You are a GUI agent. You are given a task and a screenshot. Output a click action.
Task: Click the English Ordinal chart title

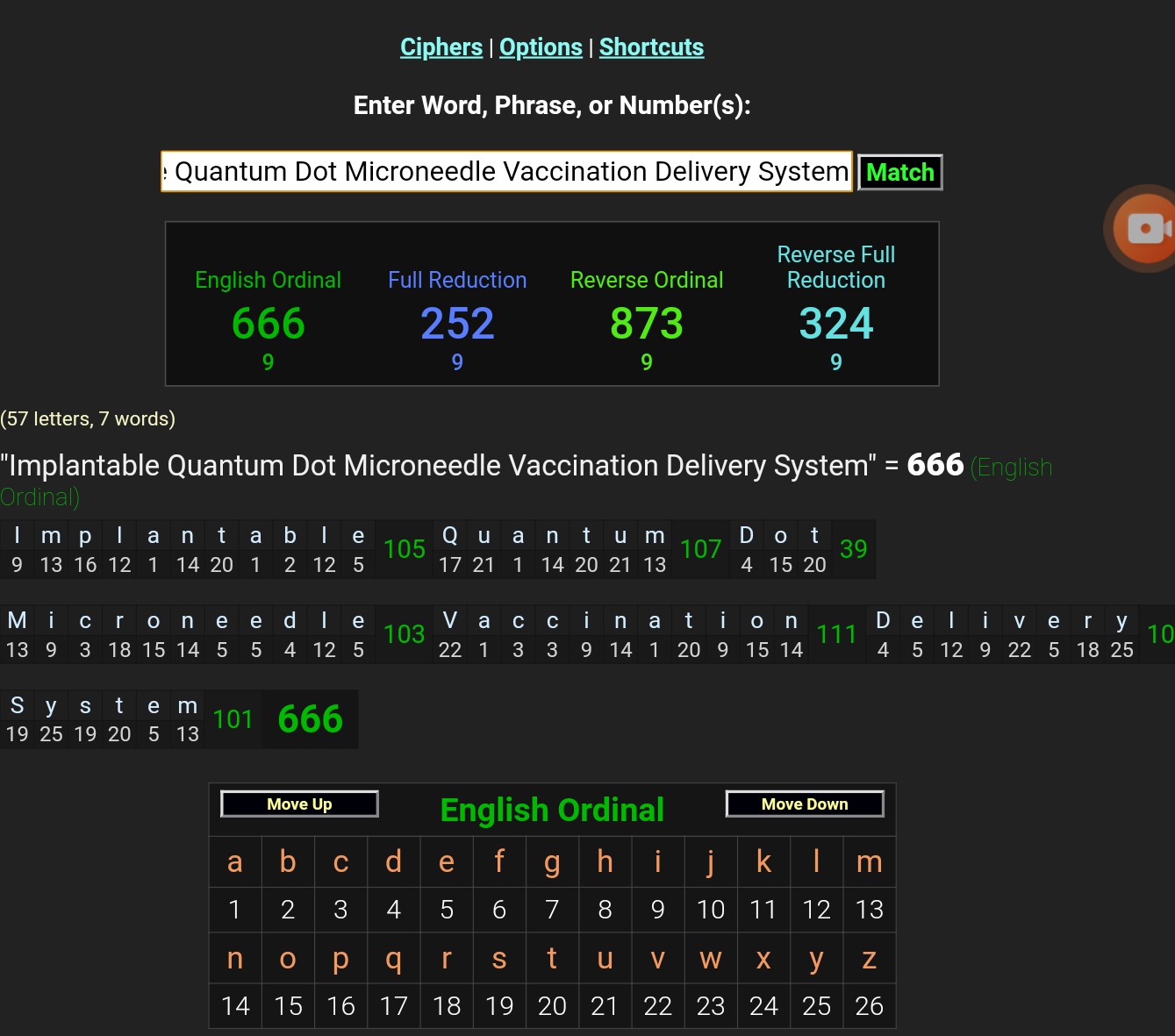click(552, 810)
